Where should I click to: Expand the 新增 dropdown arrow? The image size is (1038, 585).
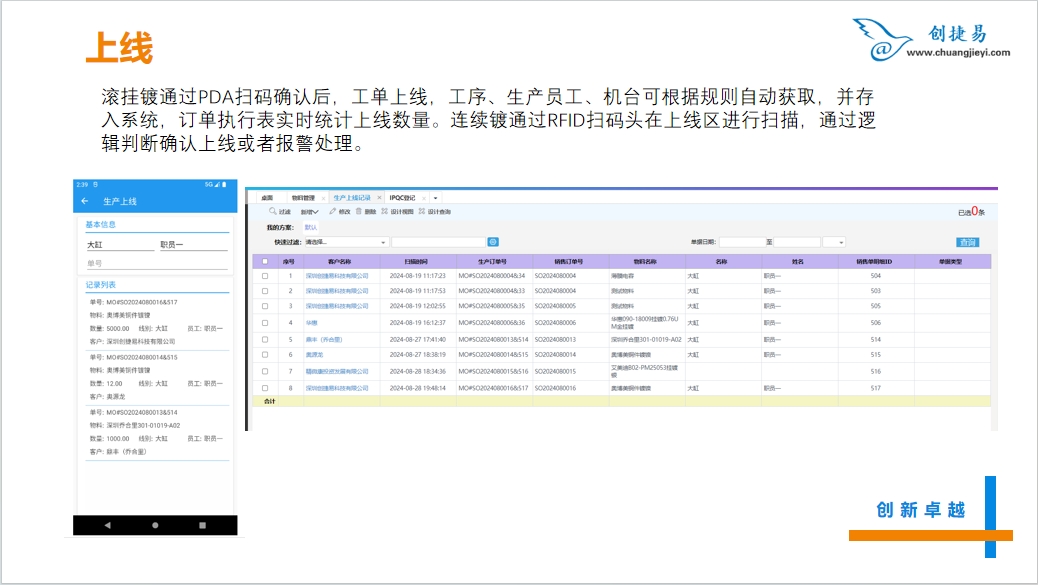315,212
